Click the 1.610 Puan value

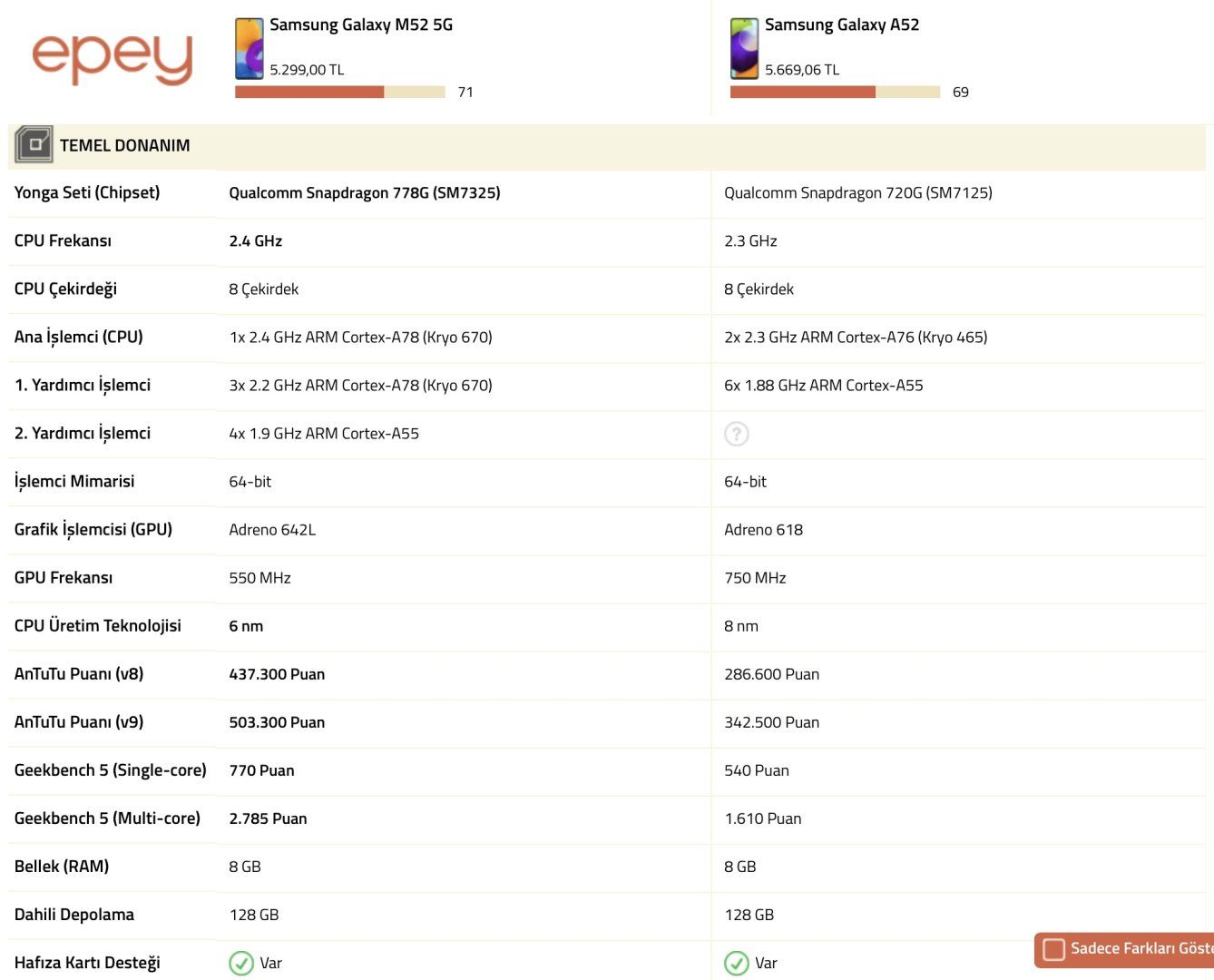(x=763, y=818)
